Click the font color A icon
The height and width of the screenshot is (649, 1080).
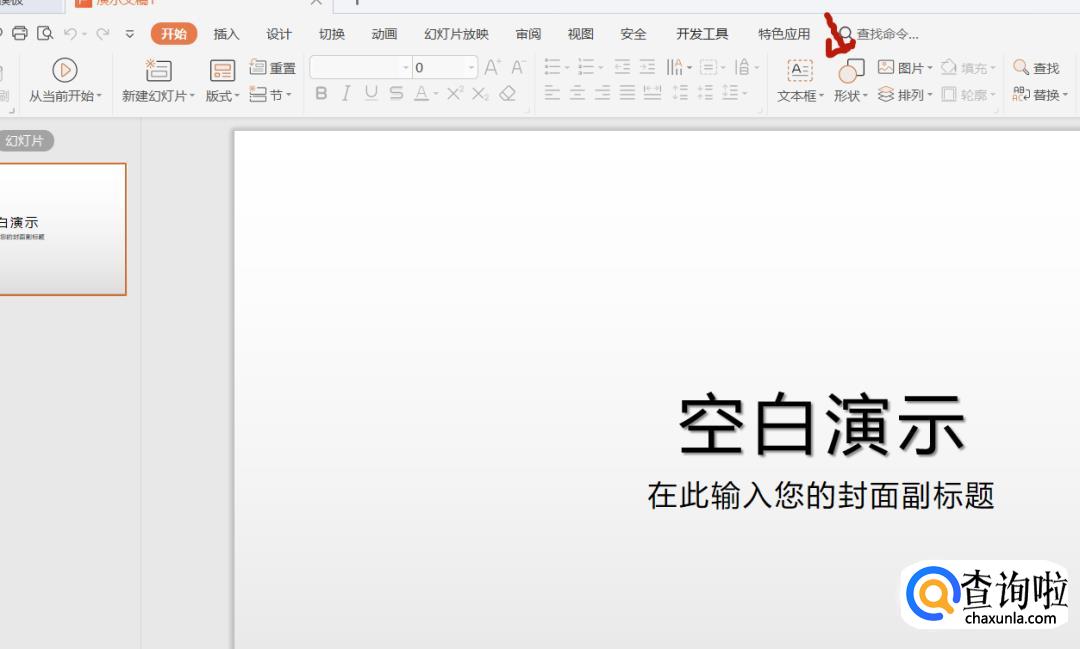pyautogui.click(x=422, y=93)
